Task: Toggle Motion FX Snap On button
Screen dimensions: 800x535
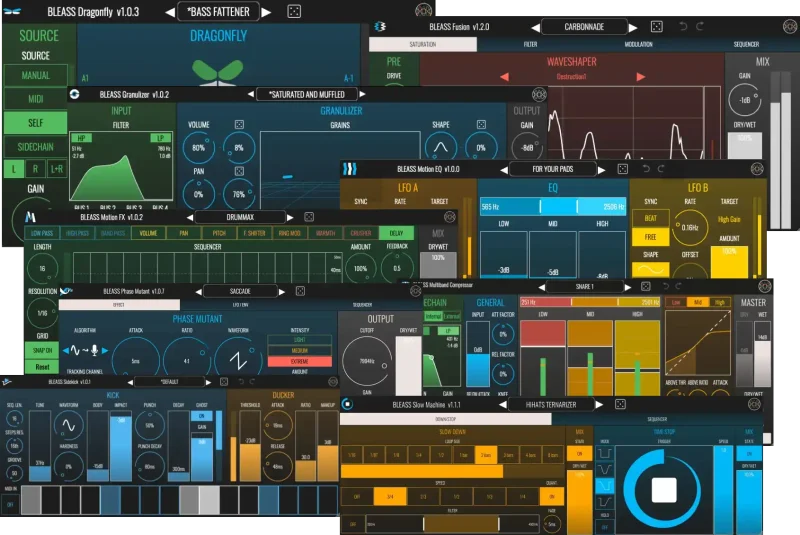Action: pyautogui.click(x=42, y=350)
